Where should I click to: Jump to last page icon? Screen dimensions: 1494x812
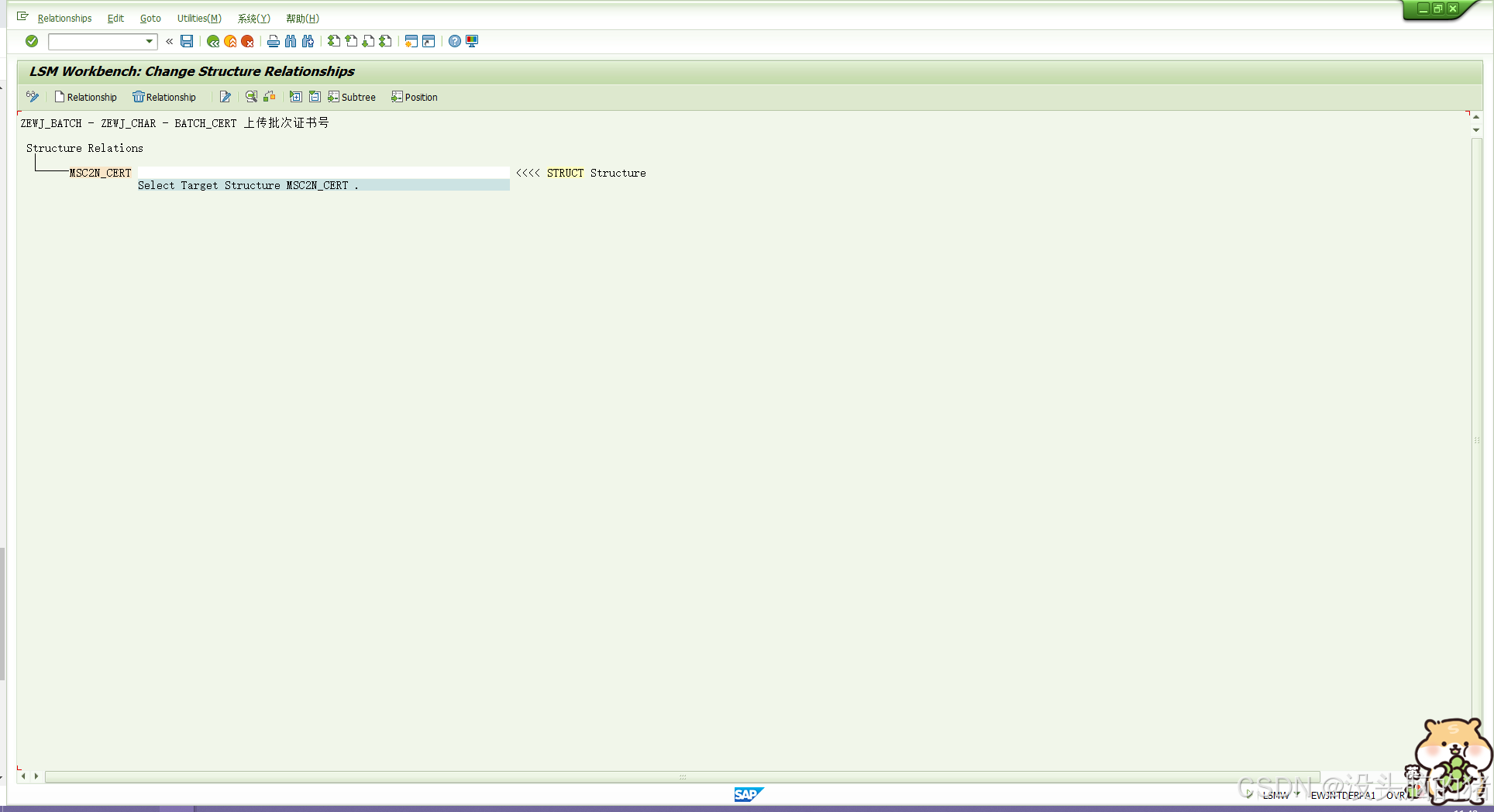pos(385,41)
